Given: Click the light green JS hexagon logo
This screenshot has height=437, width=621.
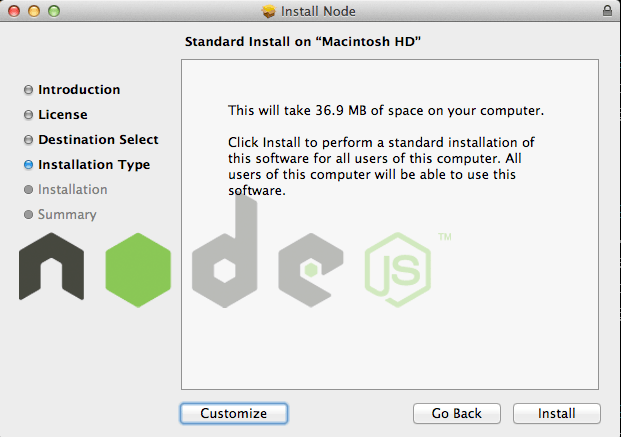Looking at the screenshot, I should coord(398,270).
